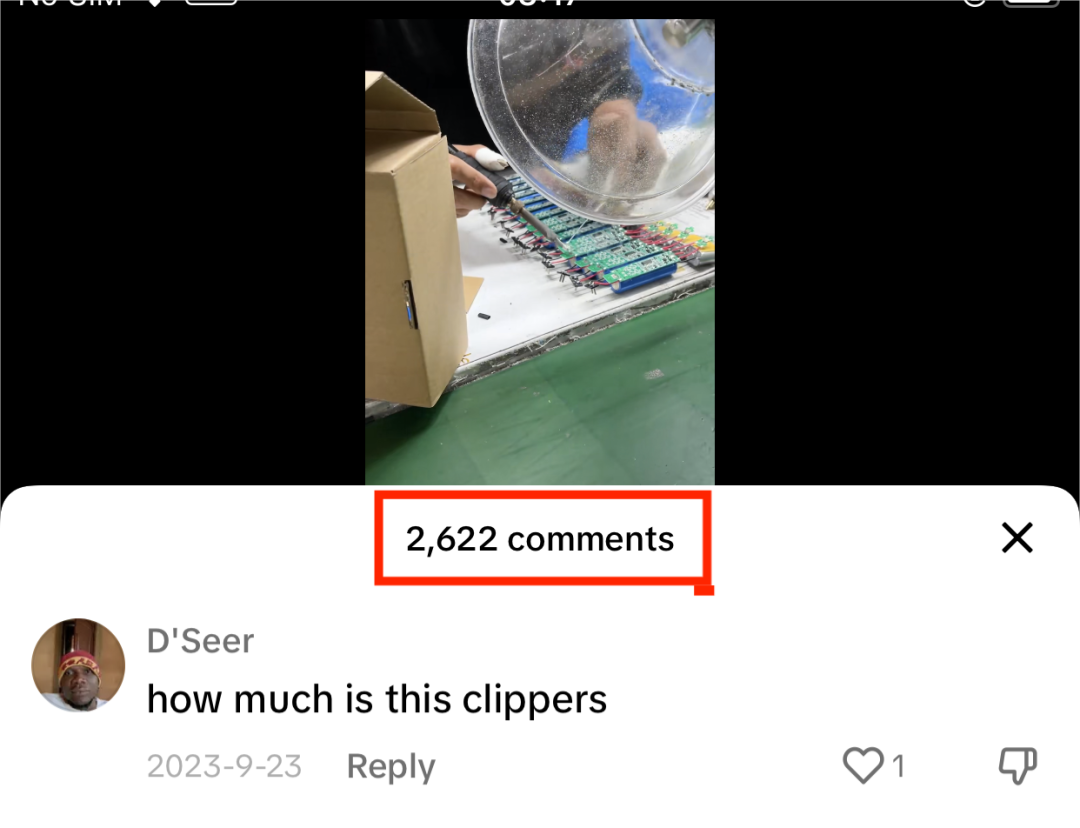The width and height of the screenshot is (1080, 828).
Task: Open D'Seer's profile picture
Action: click(x=79, y=665)
